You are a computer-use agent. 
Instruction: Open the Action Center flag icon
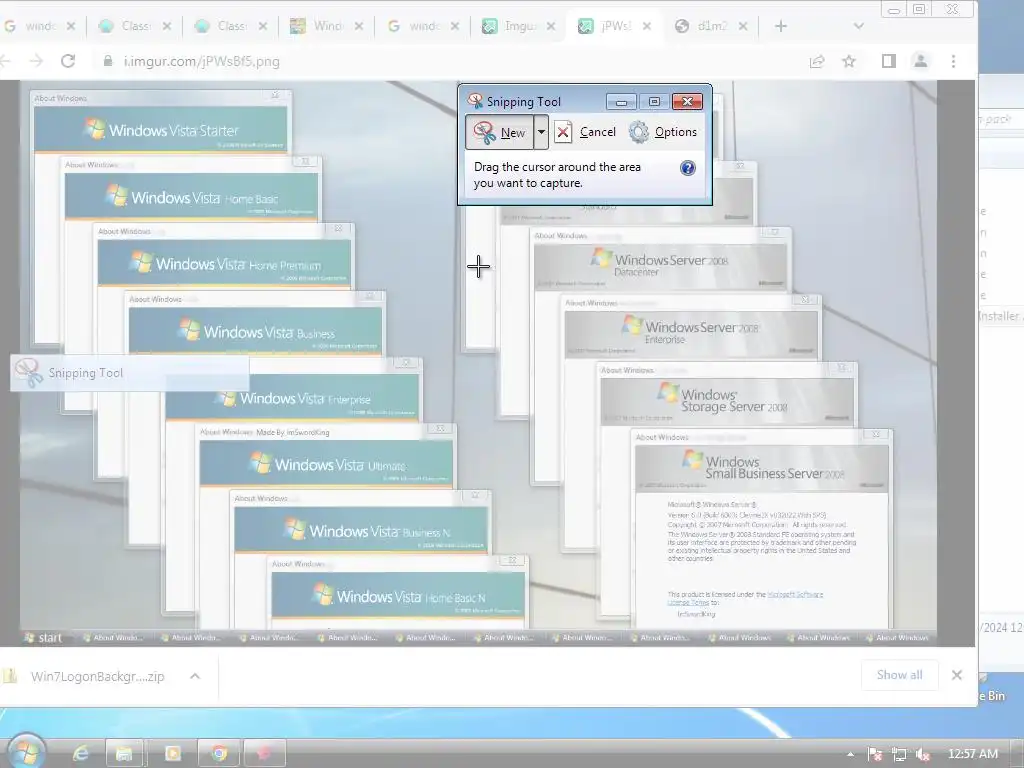pos(875,754)
